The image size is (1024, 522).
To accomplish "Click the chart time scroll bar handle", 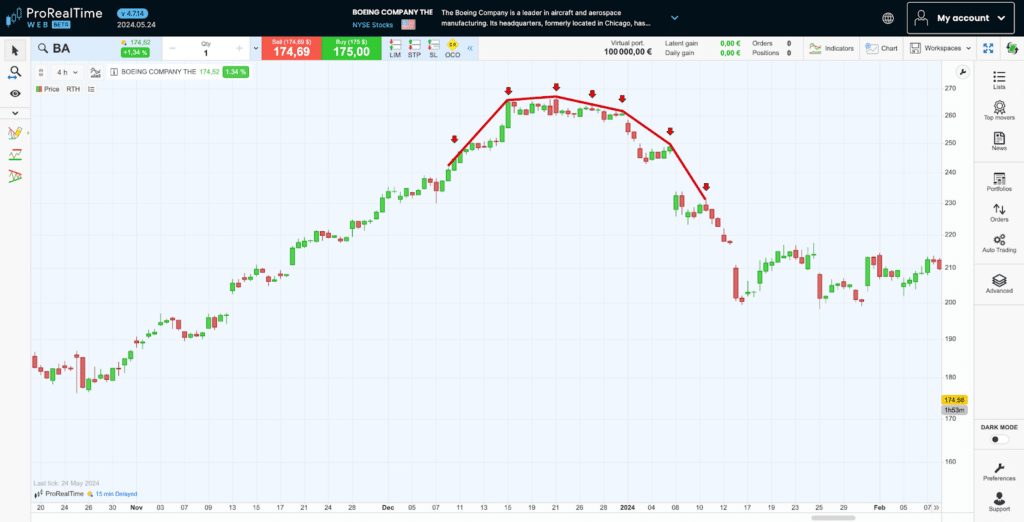I will point(833,517).
